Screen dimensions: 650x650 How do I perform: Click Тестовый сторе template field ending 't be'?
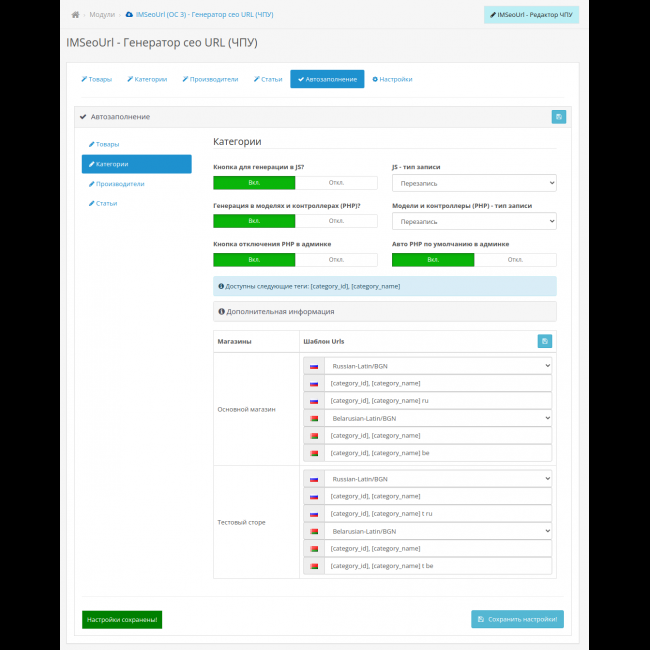pyautogui.click(x=437, y=566)
